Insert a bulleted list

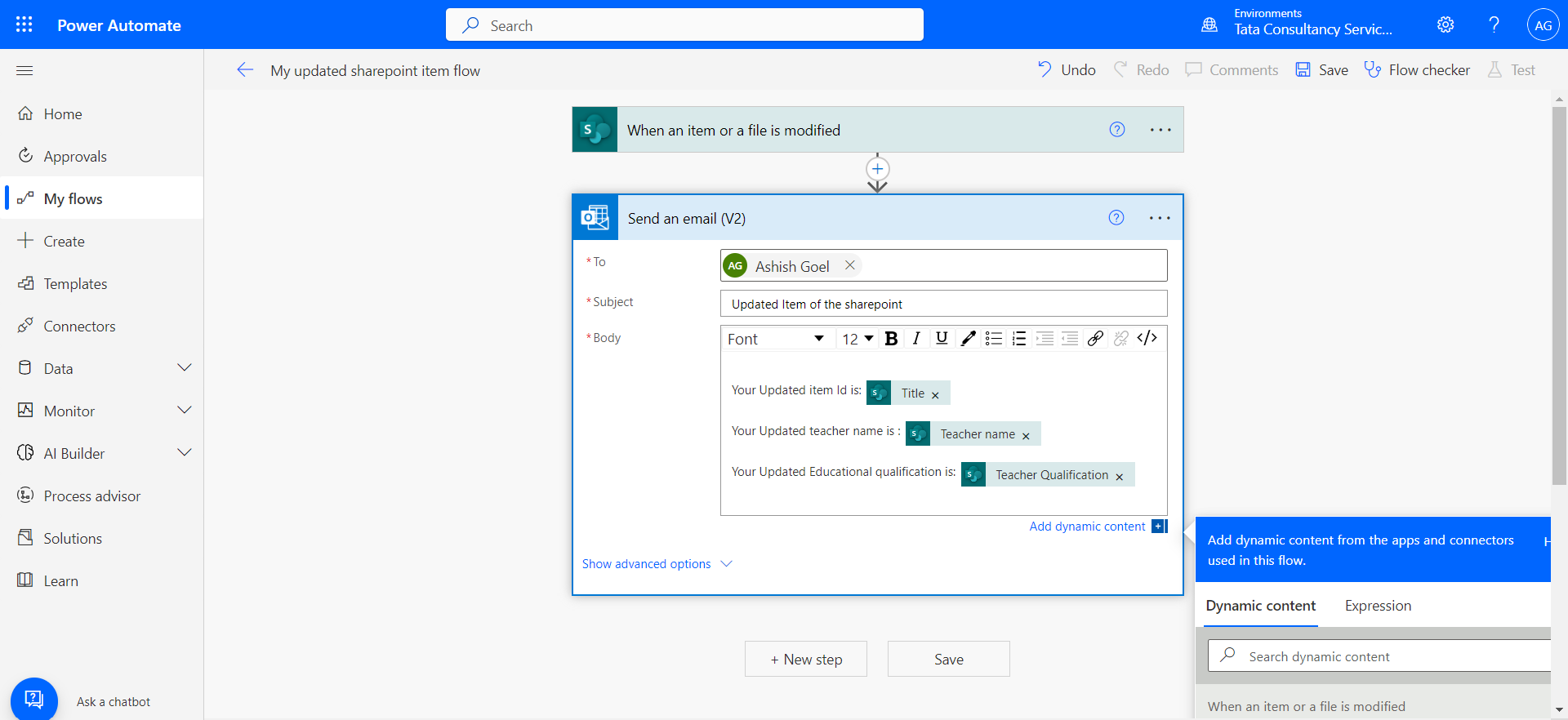point(993,339)
